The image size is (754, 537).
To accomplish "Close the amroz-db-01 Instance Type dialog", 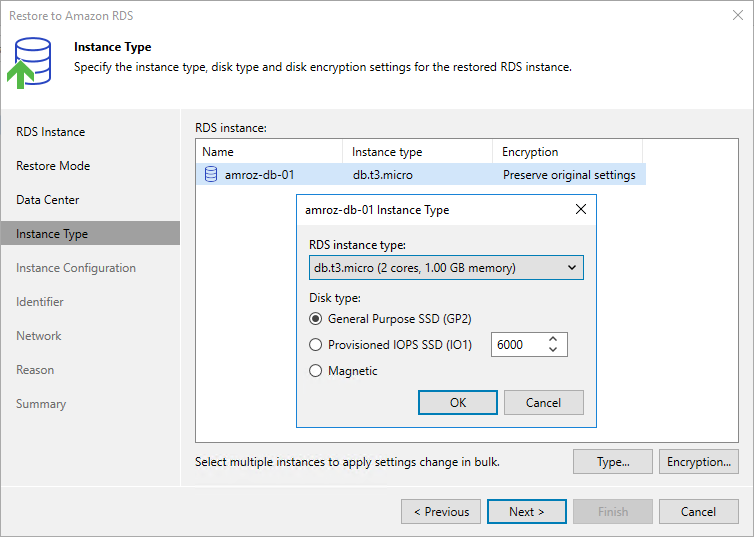I will [581, 209].
